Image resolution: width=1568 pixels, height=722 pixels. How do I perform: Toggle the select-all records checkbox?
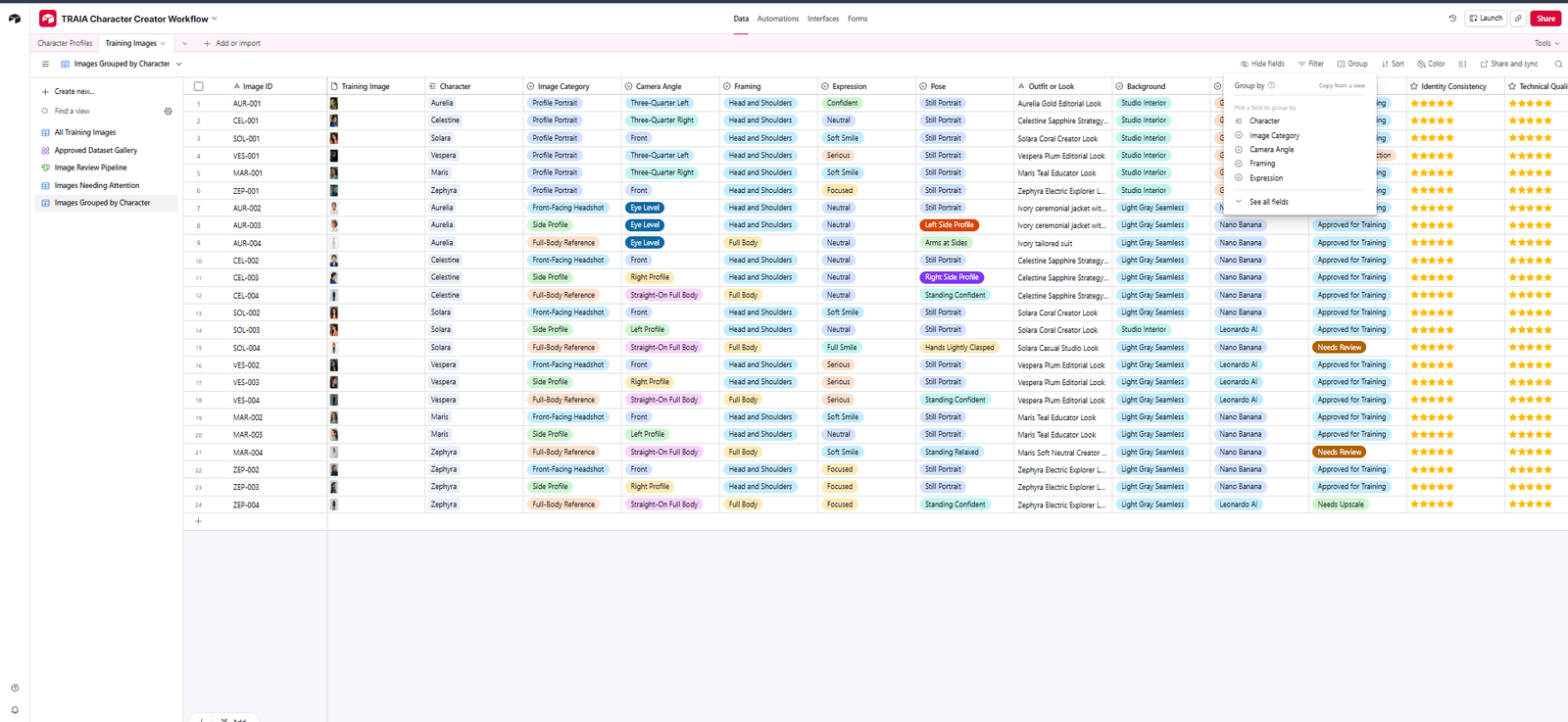tap(199, 86)
